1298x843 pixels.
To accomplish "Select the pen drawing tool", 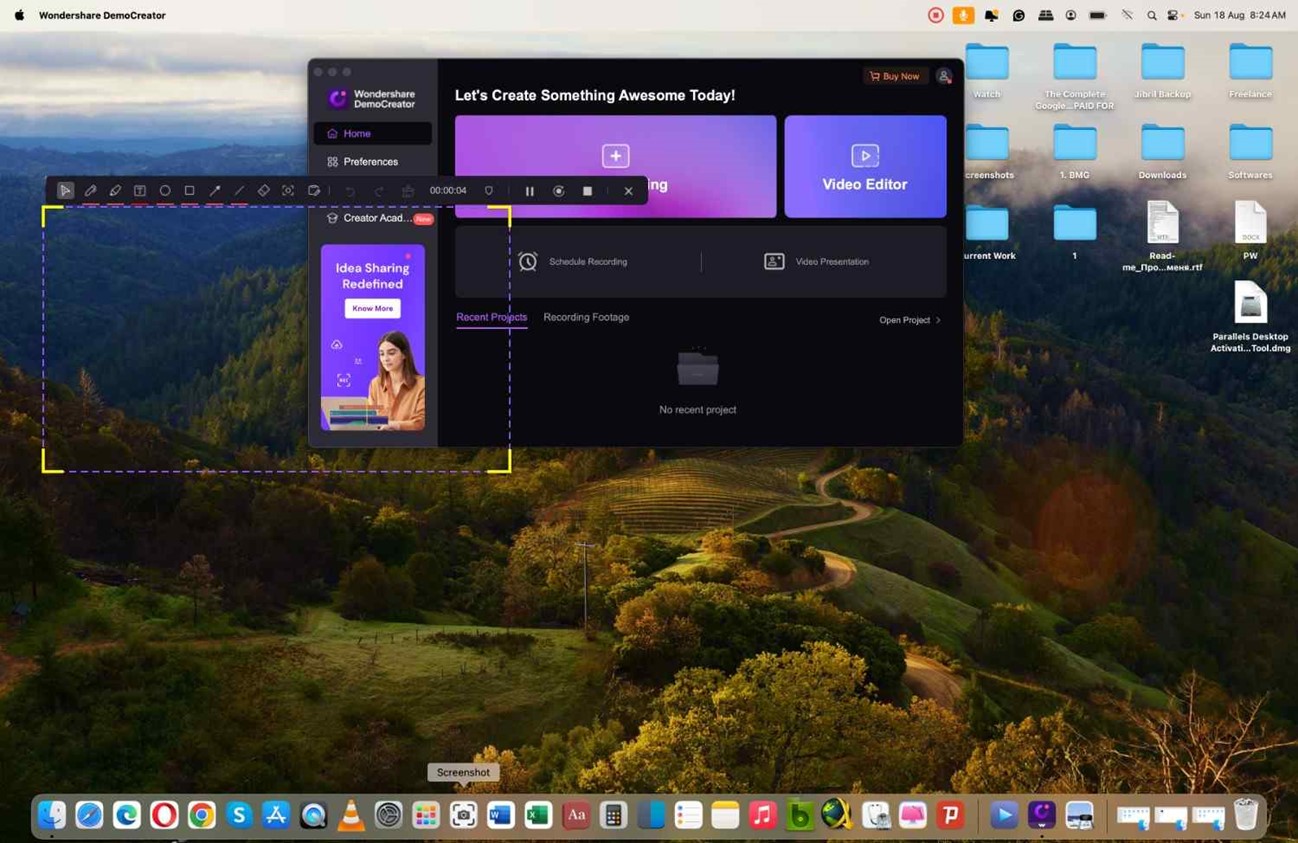I will 90,191.
